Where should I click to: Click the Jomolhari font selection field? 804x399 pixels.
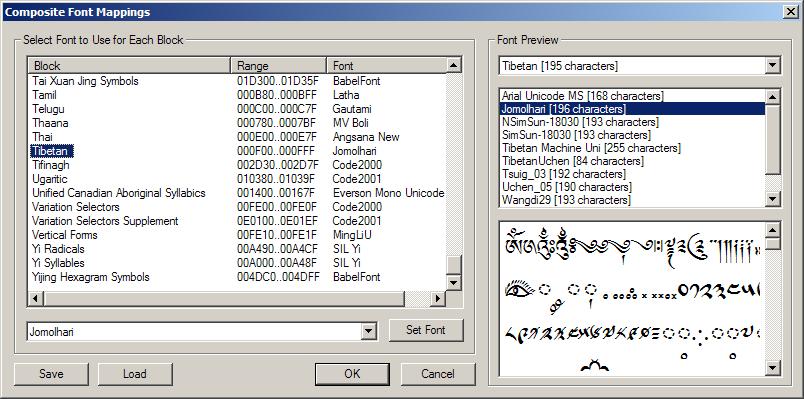(195, 332)
